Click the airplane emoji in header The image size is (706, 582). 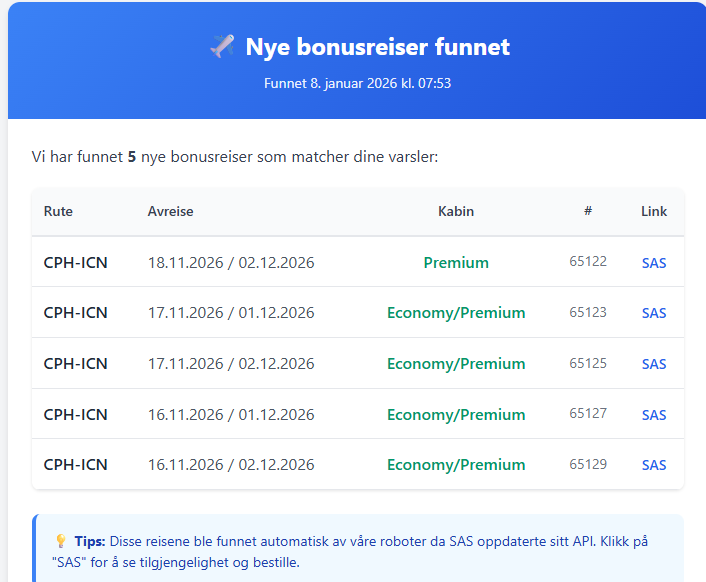pos(222,46)
